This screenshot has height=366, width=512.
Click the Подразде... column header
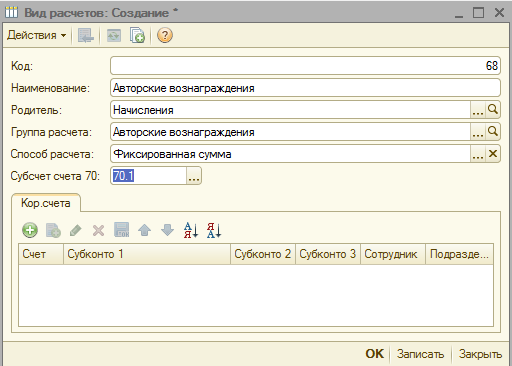(460, 254)
